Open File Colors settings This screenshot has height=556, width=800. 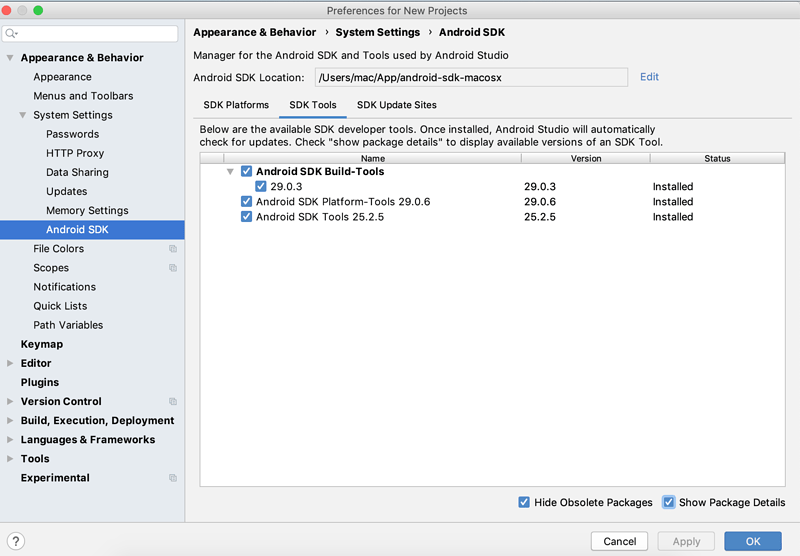tap(59, 249)
